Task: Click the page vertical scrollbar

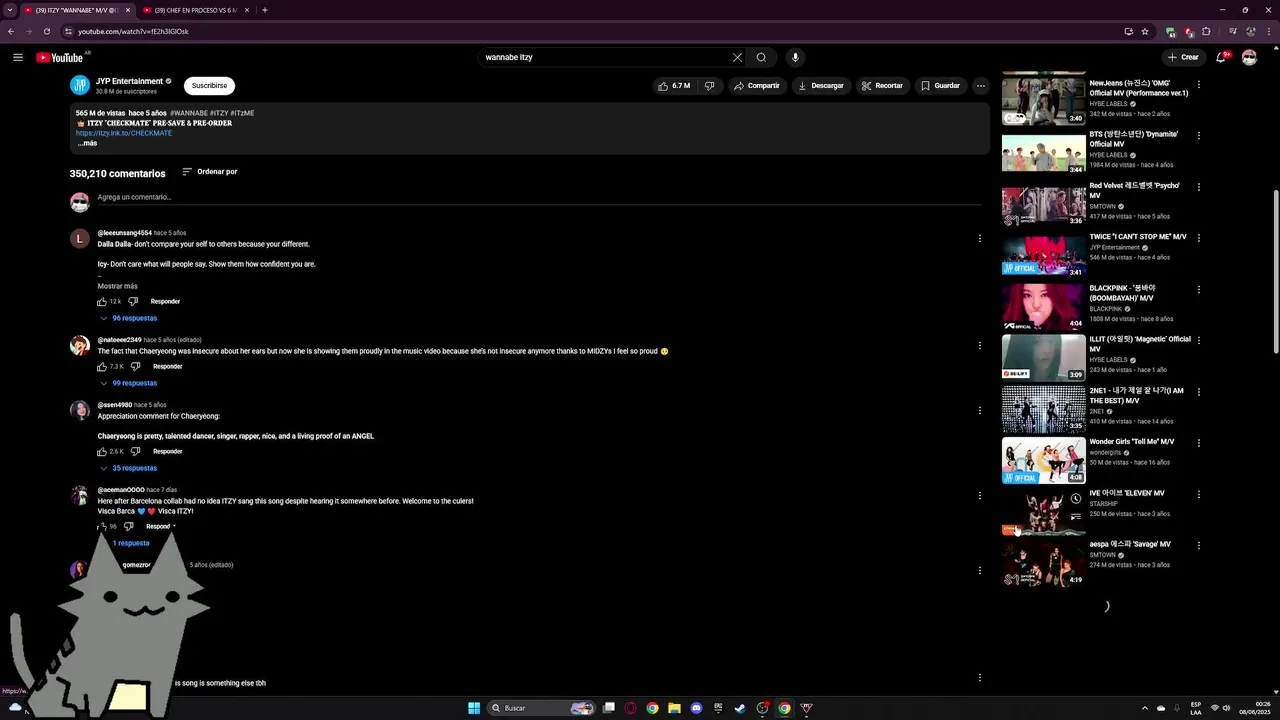Action: pos(1275,270)
